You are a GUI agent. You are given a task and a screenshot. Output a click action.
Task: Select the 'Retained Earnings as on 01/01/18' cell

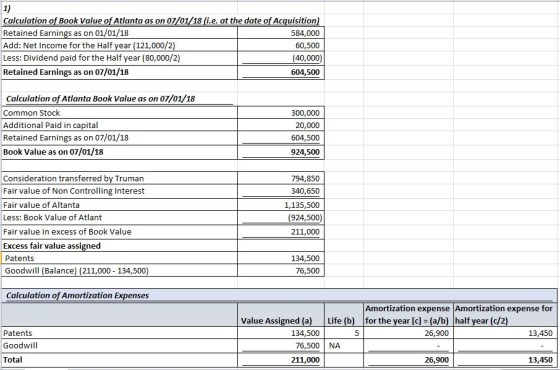pos(120,33)
